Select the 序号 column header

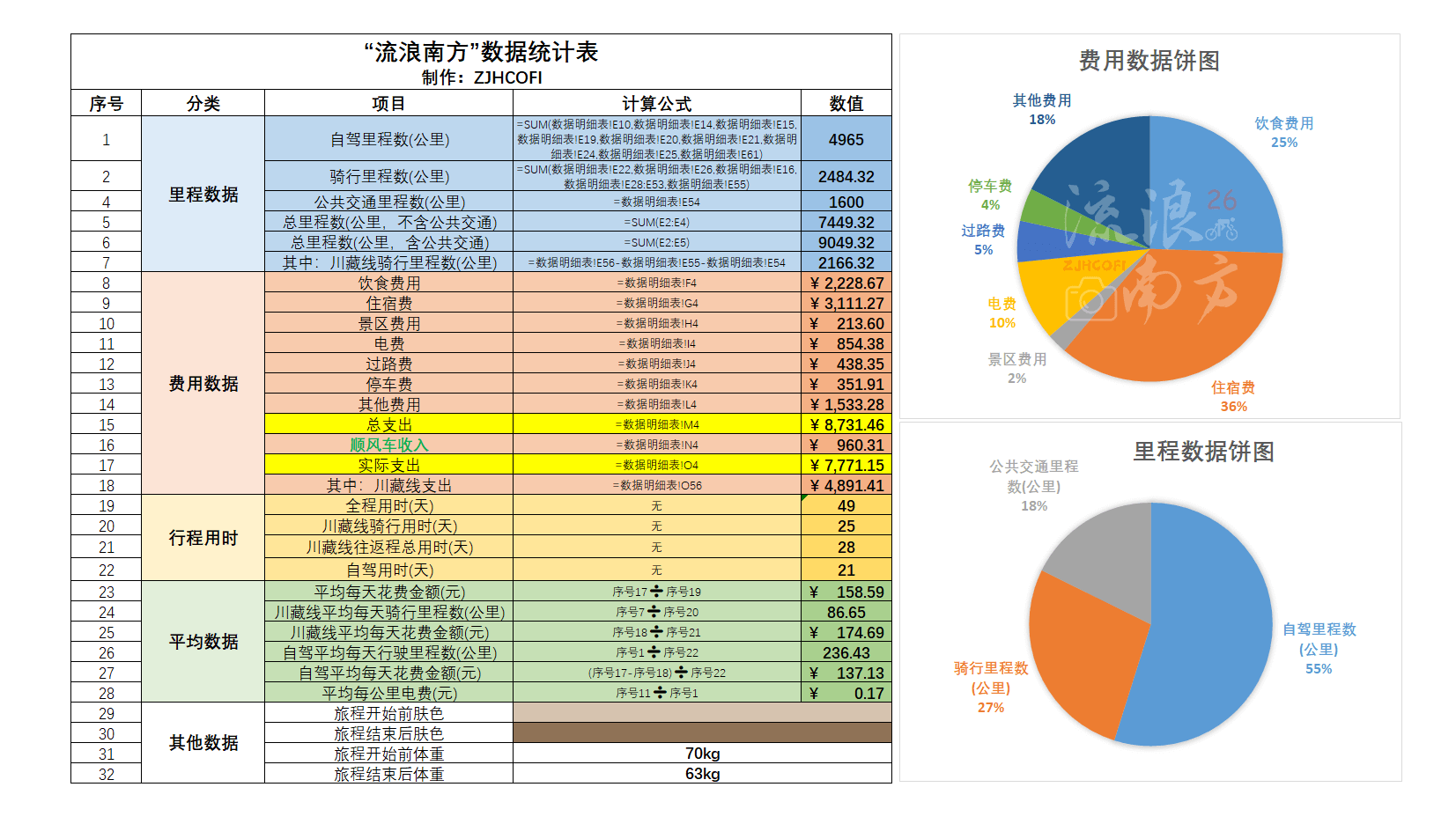(x=107, y=103)
